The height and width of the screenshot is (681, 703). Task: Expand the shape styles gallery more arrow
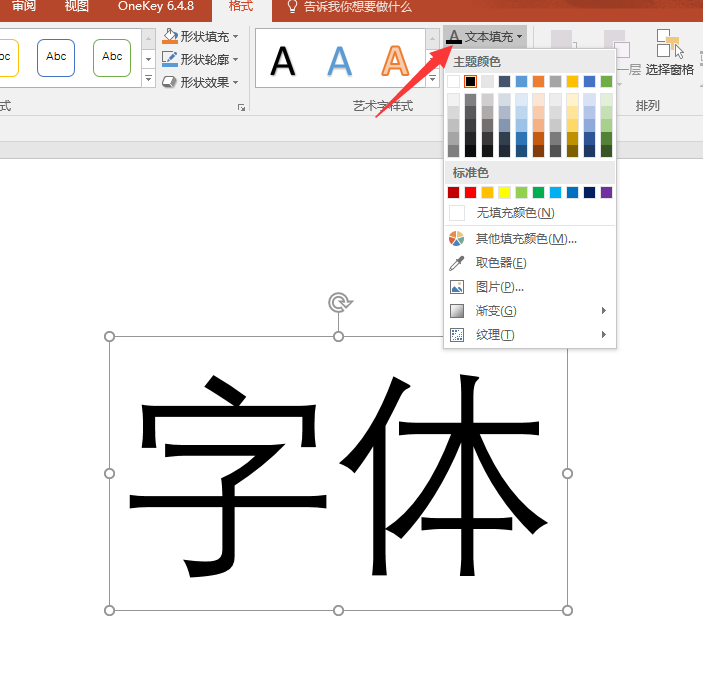click(x=148, y=78)
